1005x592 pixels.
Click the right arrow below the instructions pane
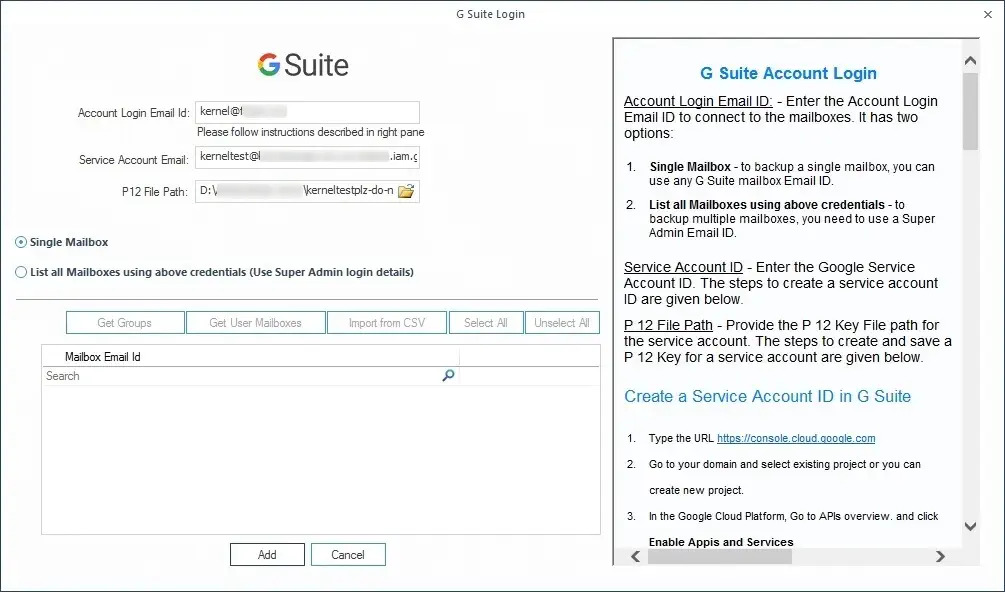click(x=940, y=557)
